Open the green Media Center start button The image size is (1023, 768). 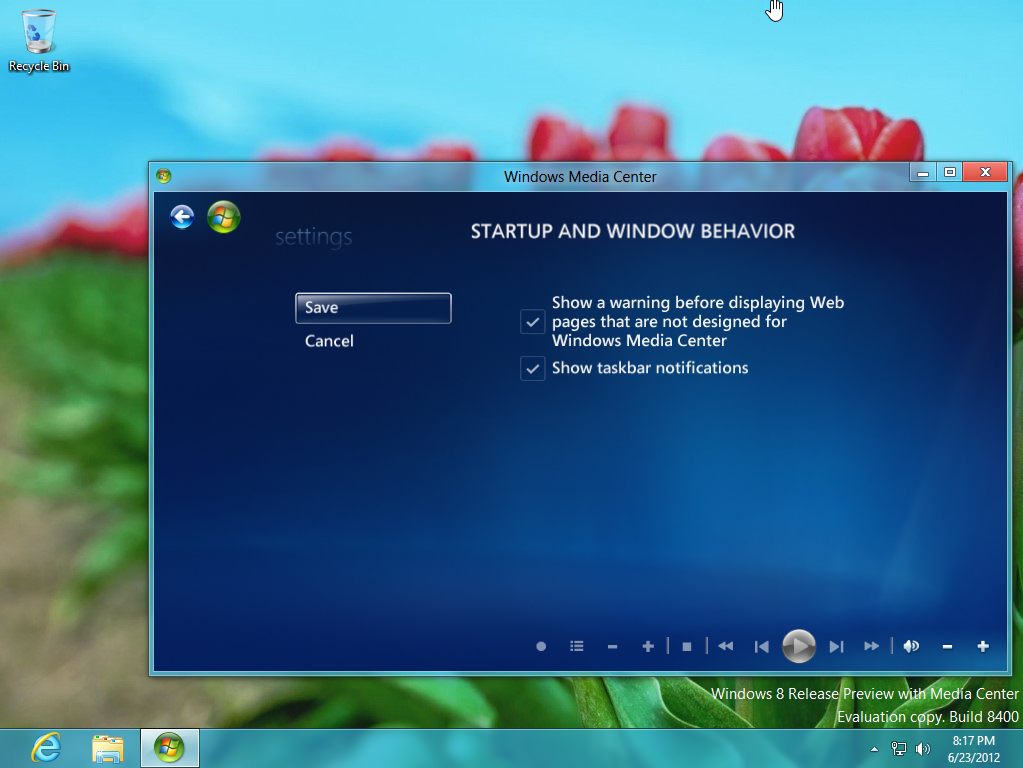[224, 217]
